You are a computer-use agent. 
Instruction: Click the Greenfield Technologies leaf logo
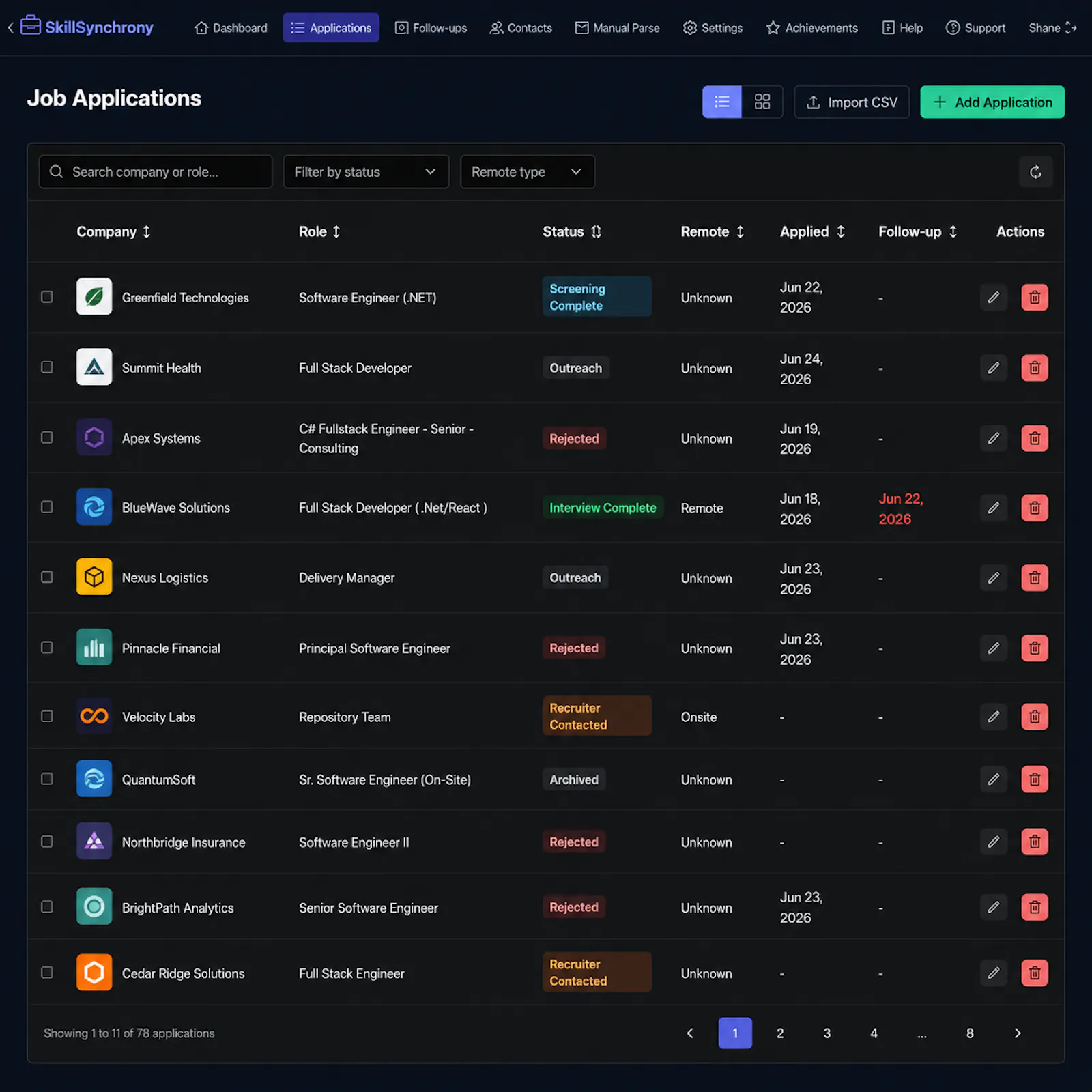tap(94, 297)
